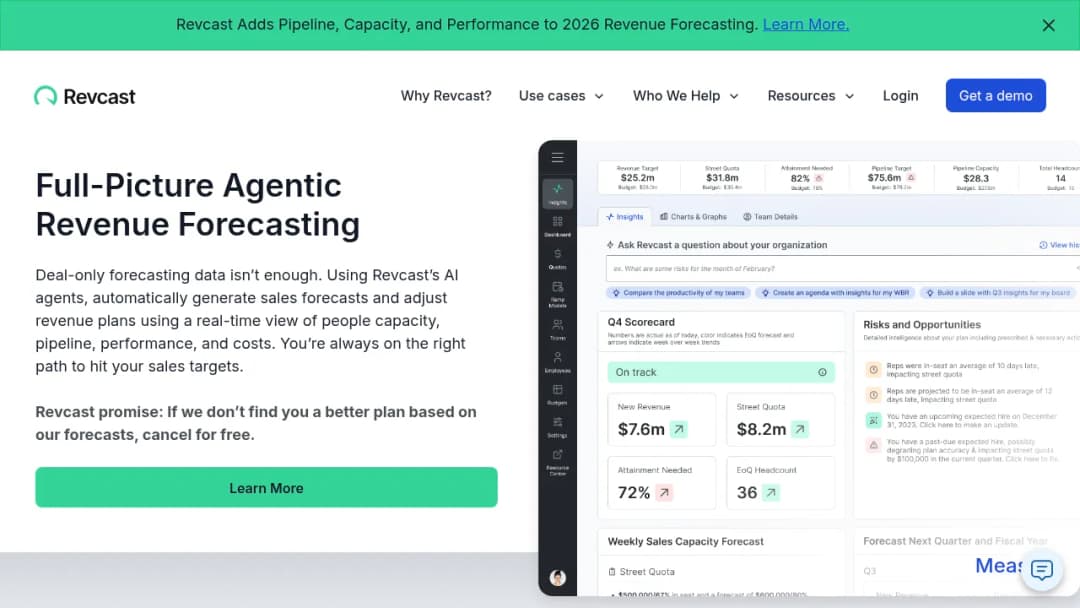Open Resource Center in the sidebar
1080x608 pixels.
pos(557,462)
